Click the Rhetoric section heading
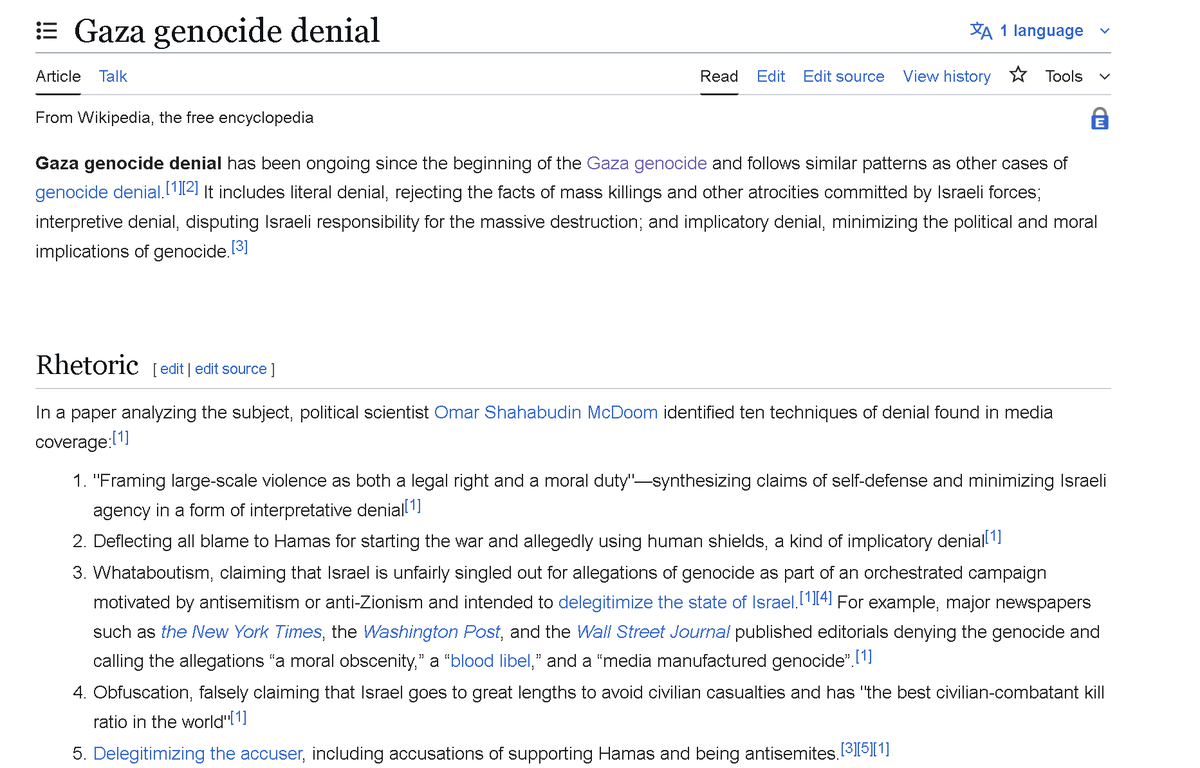 pyautogui.click(x=87, y=365)
